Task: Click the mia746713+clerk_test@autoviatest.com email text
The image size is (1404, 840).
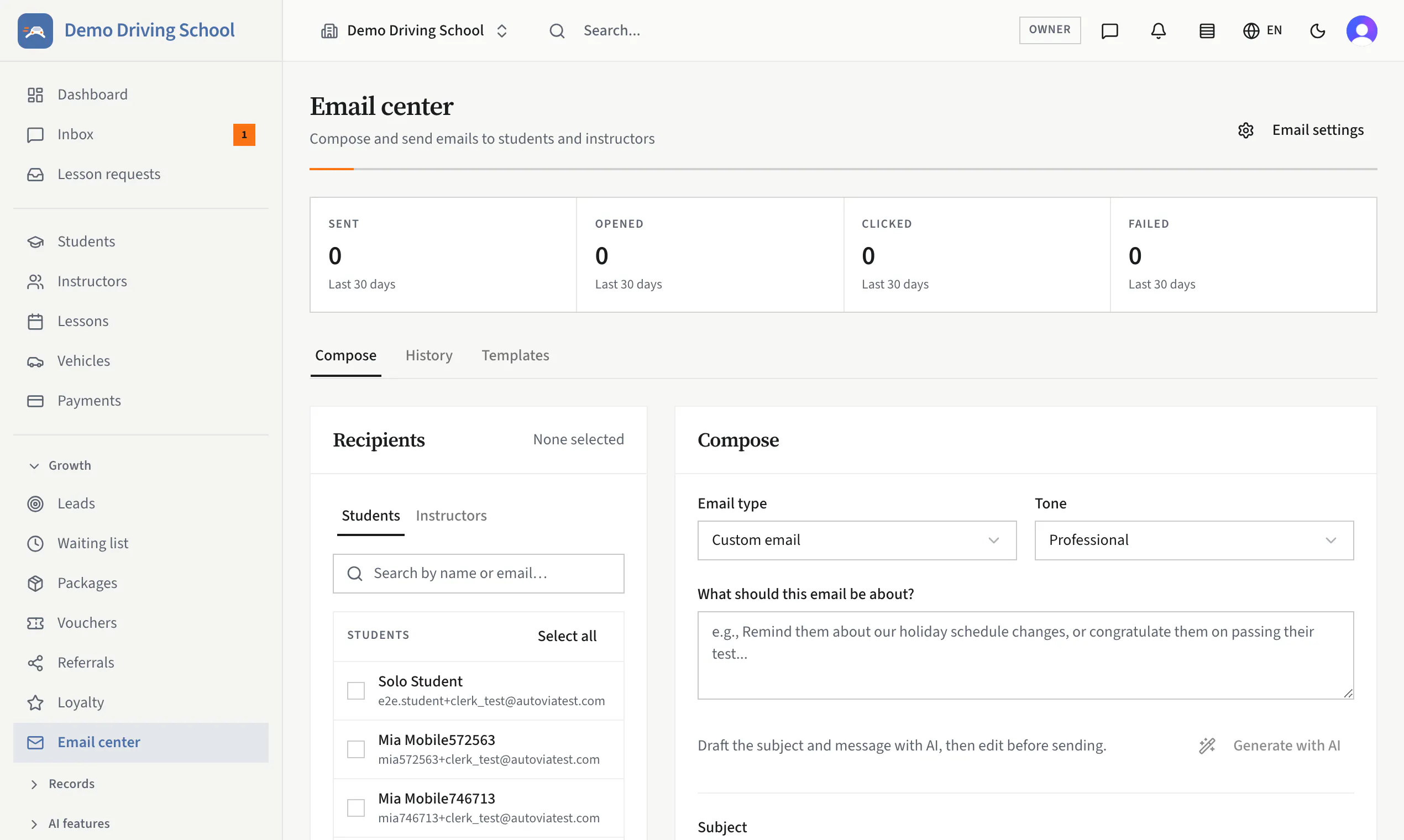Action: pos(489,818)
